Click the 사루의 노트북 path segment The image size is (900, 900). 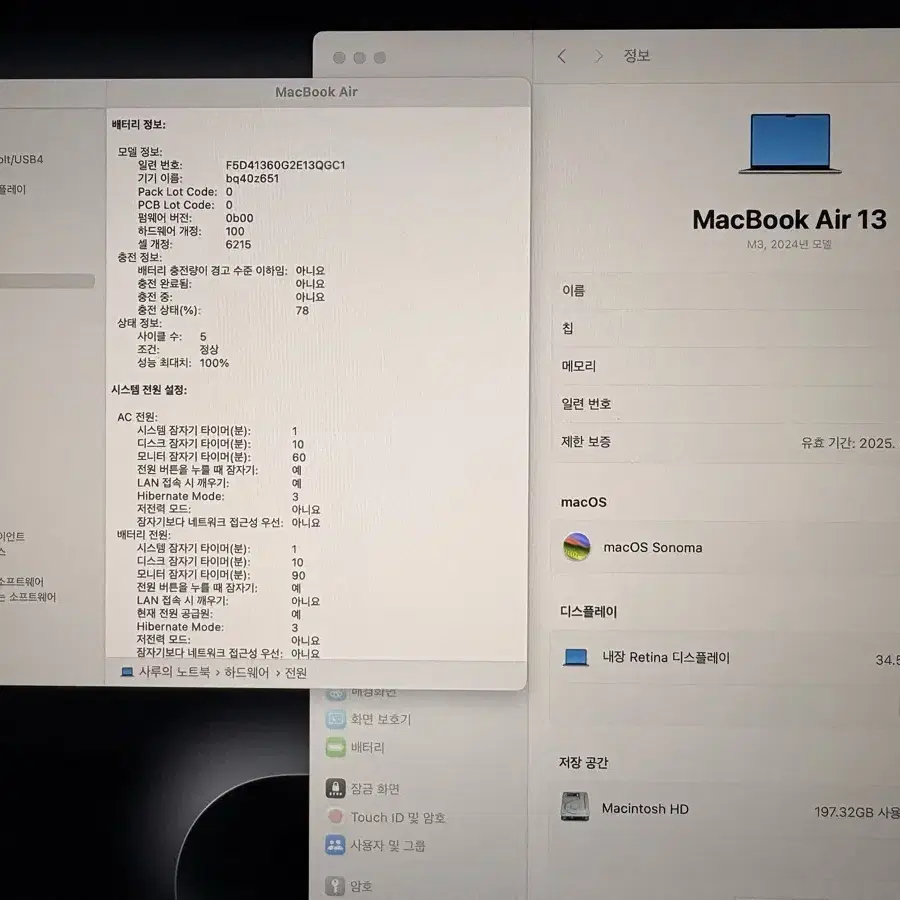pyautogui.click(x=174, y=672)
